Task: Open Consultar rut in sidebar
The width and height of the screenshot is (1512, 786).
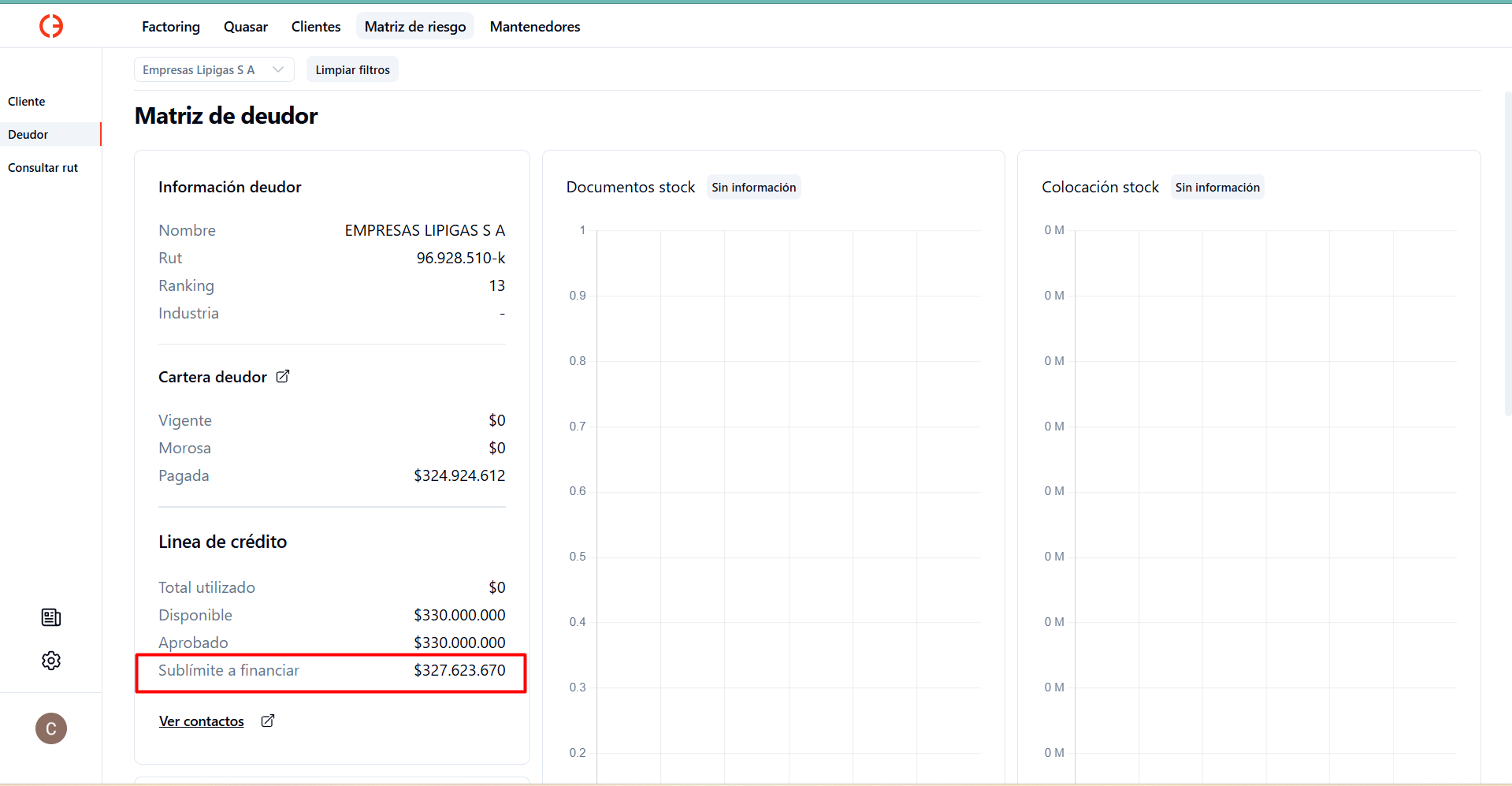Action: [x=43, y=167]
